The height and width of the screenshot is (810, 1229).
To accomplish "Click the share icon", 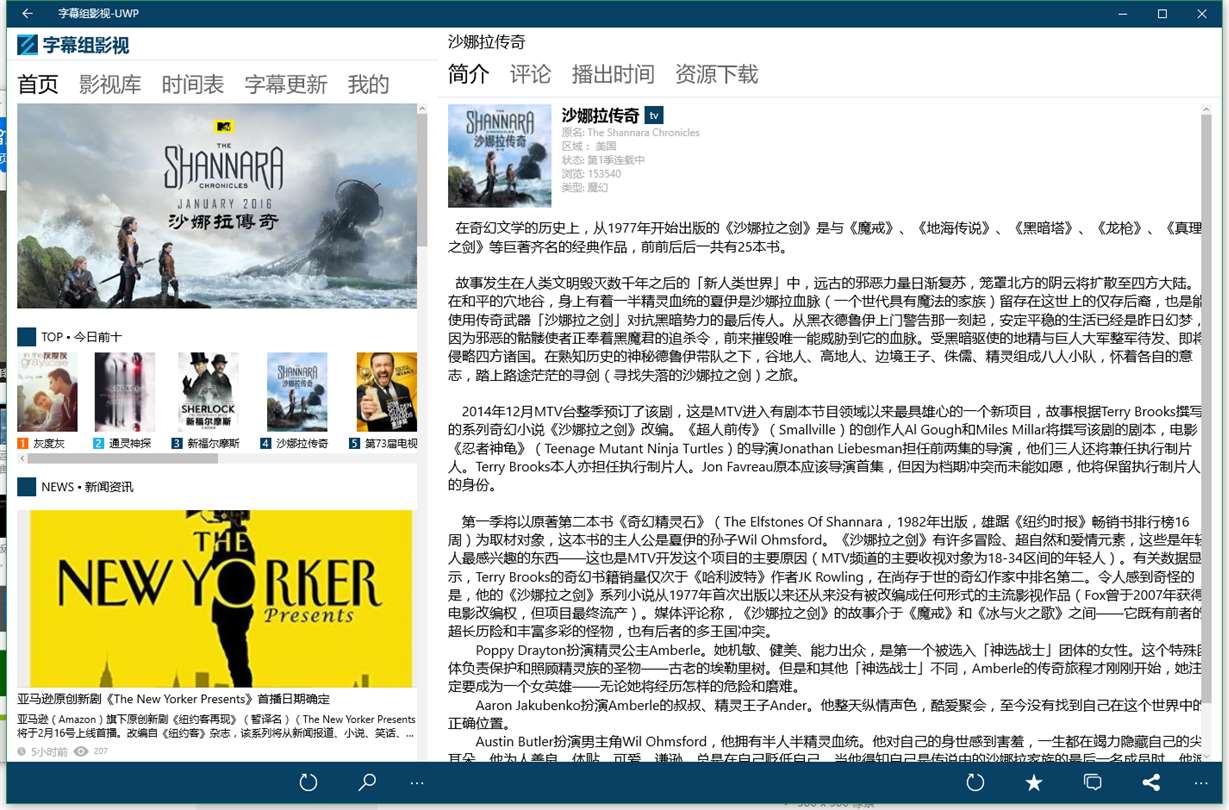I will pos(1152,783).
